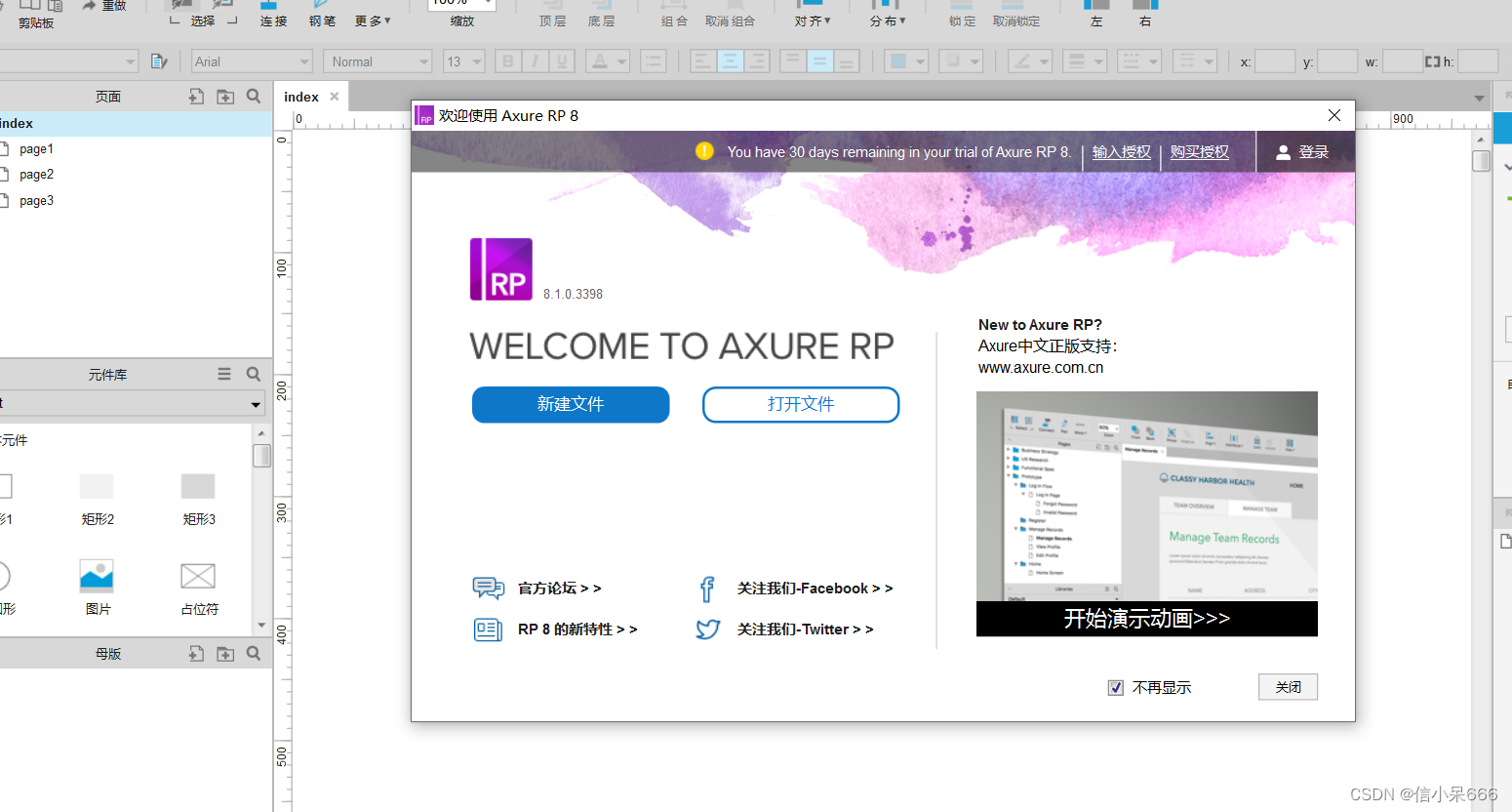Open the Arial font family dropdown
Screen dimensions: 1512x812
[252, 61]
